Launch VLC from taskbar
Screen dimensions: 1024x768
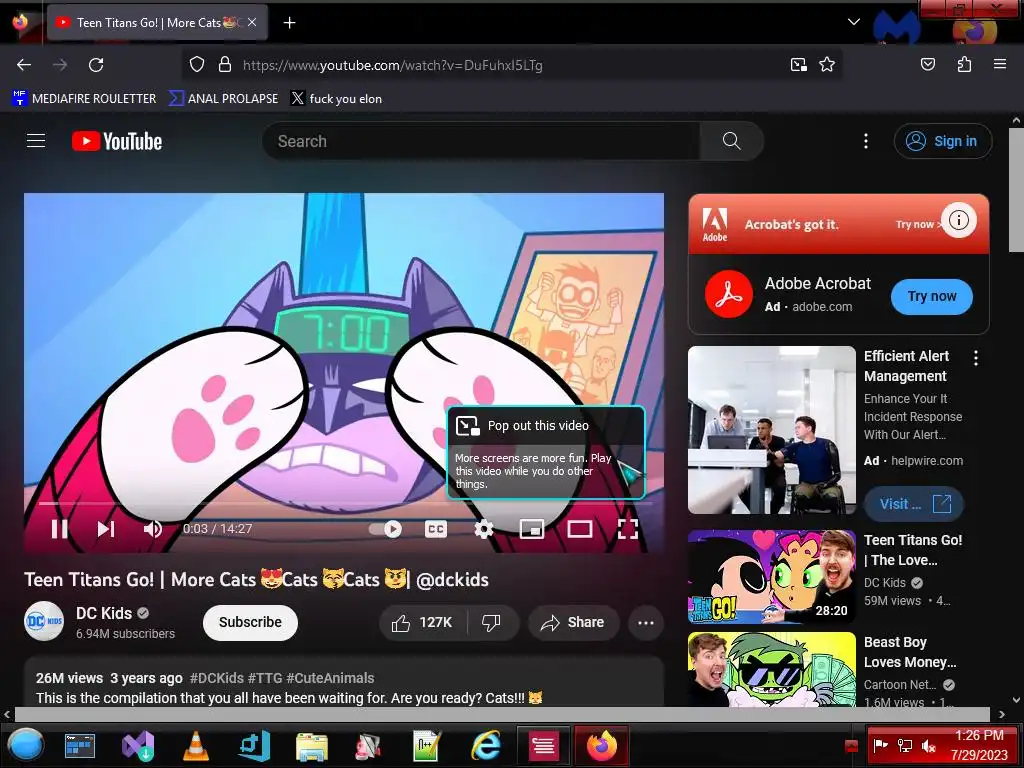[195, 746]
